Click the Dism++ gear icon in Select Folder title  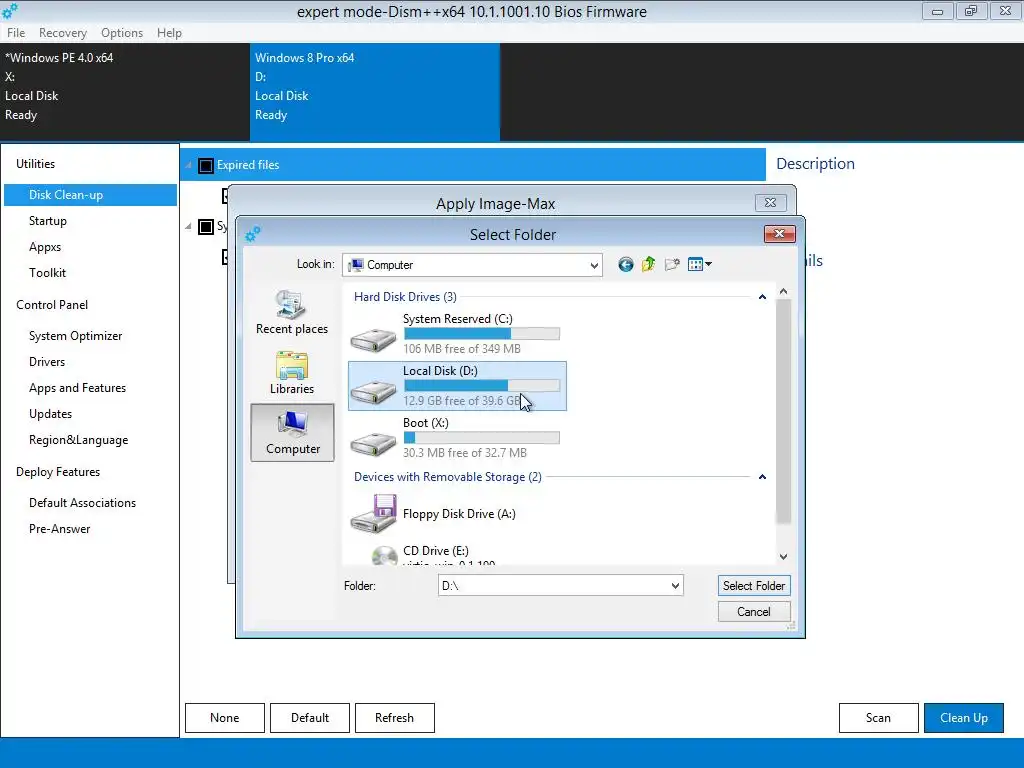[x=253, y=234]
